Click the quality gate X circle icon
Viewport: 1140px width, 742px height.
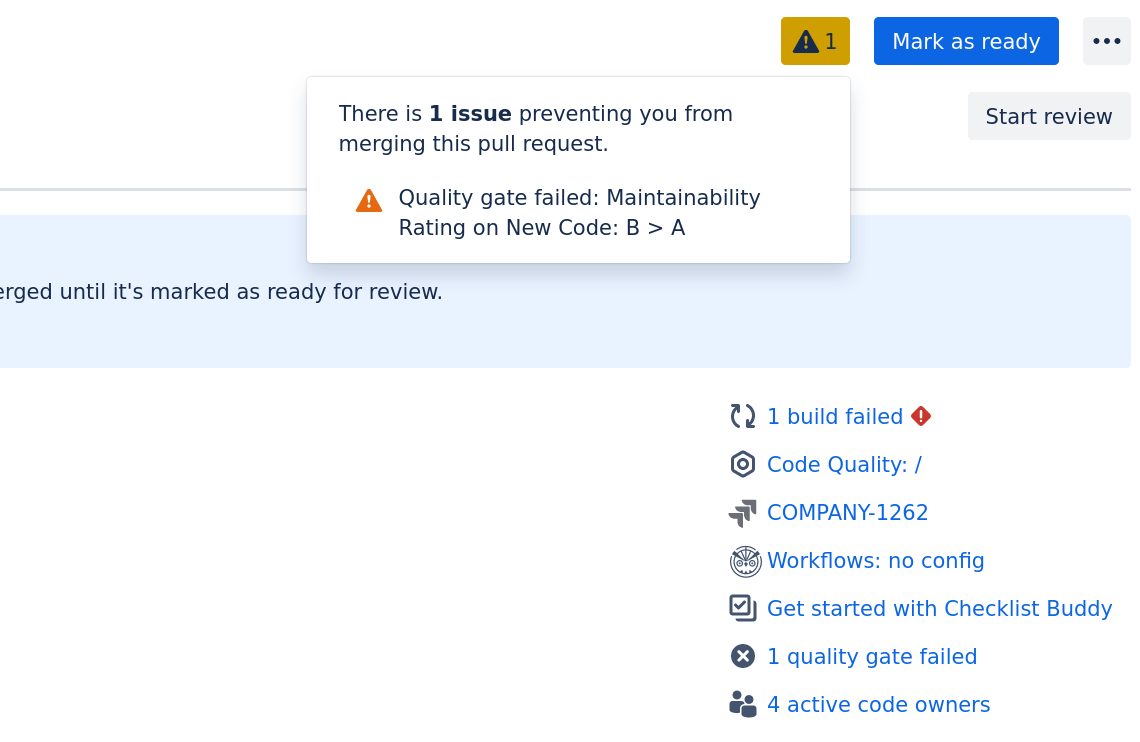(x=743, y=656)
